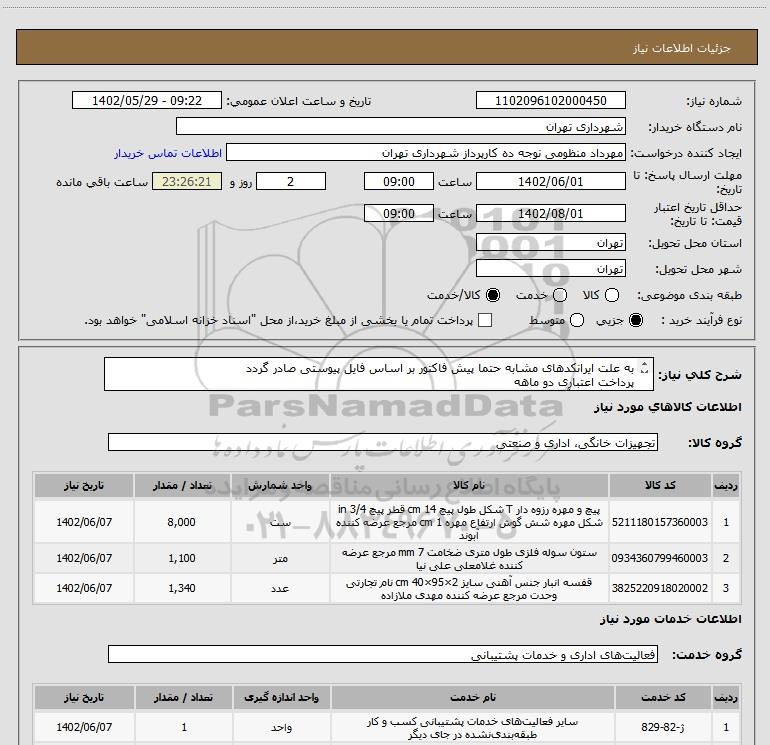Click the واحد شمارش column header
The height and width of the screenshot is (745, 770).
click(x=280, y=486)
